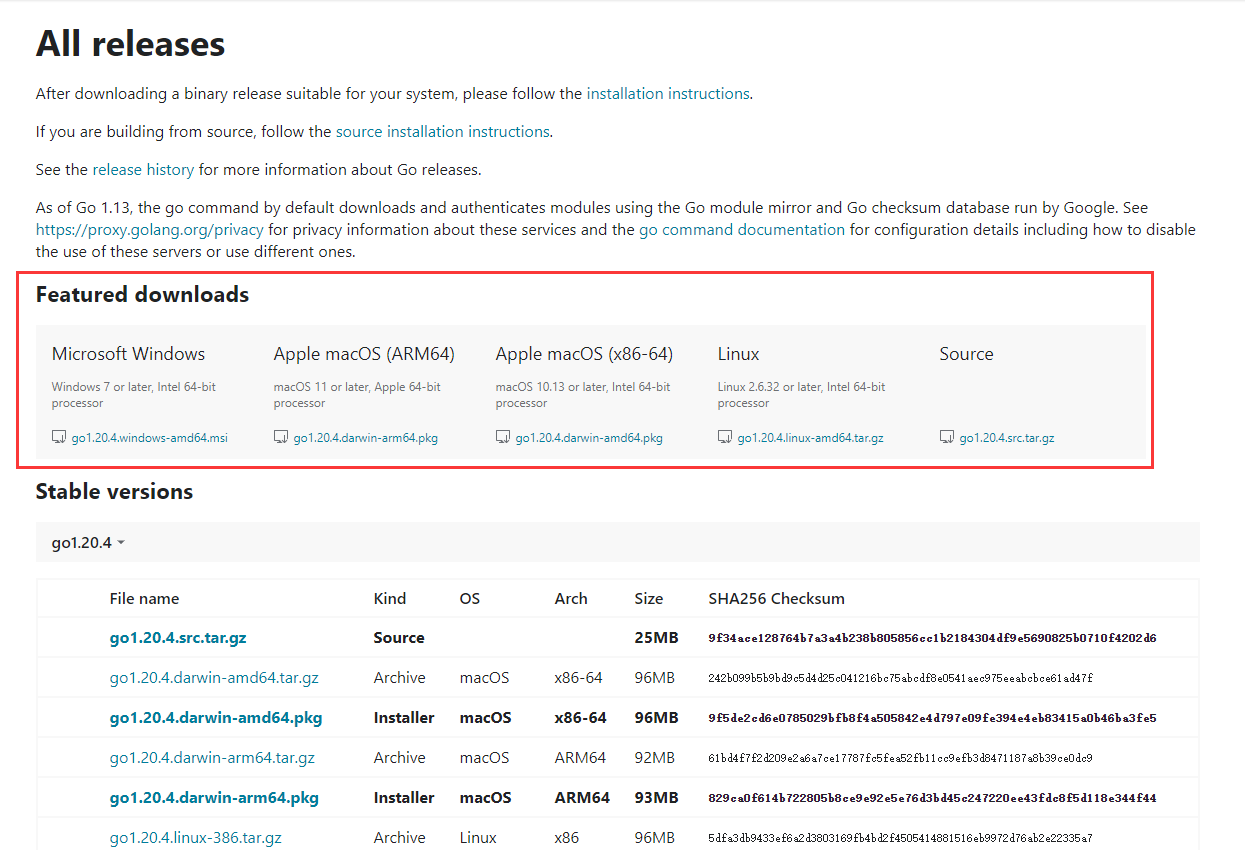Click go1.20.4.linux-386.tar.gz in the table
The width and height of the screenshot is (1245, 850).
[x=196, y=837]
